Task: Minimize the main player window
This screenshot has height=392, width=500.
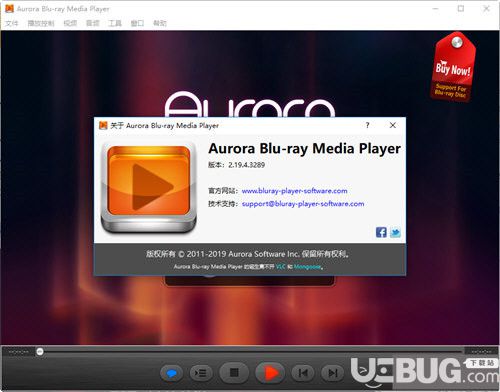Action: pyautogui.click(x=435, y=9)
